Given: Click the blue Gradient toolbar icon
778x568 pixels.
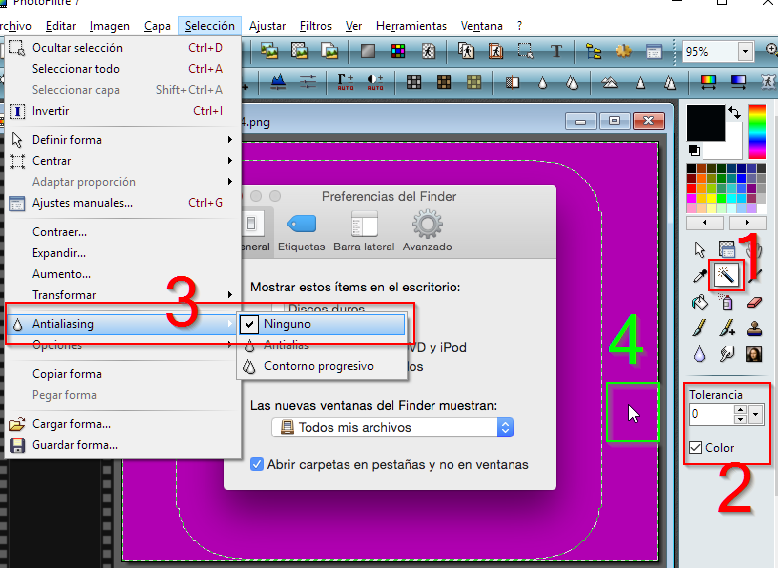Looking at the screenshot, I should click(738, 82).
